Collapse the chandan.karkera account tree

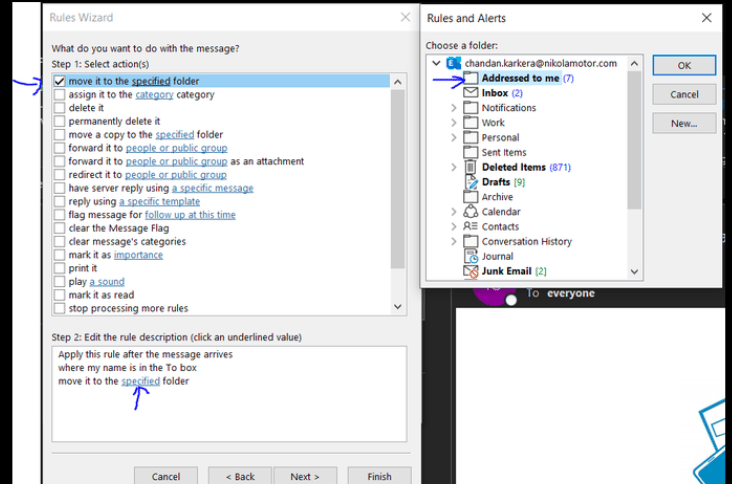pos(436,63)
